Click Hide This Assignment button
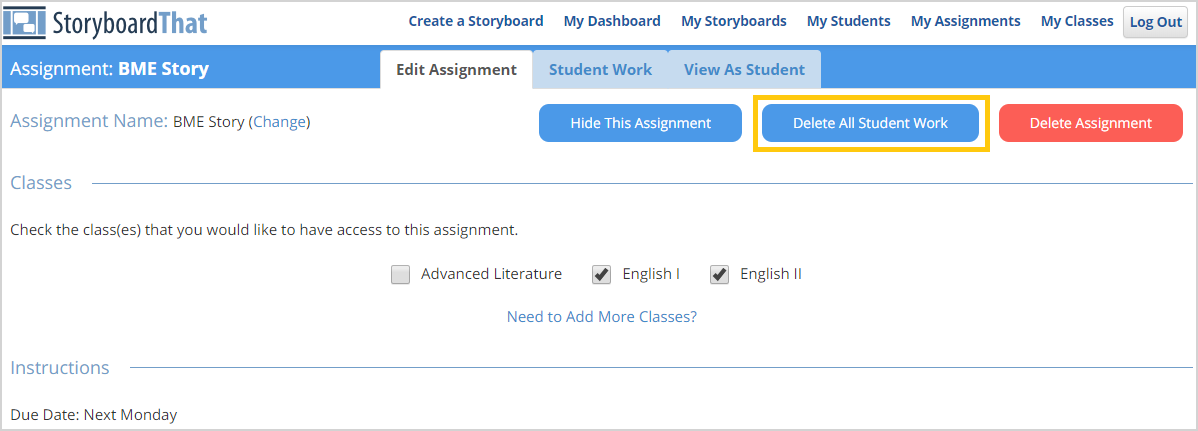1198x431 pixels. point(640,123)
